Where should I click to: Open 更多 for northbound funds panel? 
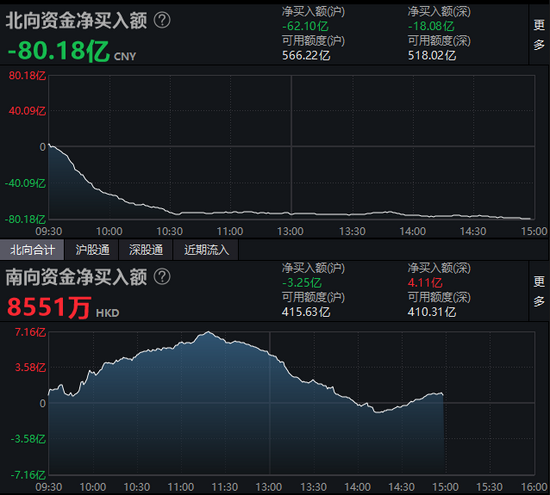point(539,35)
